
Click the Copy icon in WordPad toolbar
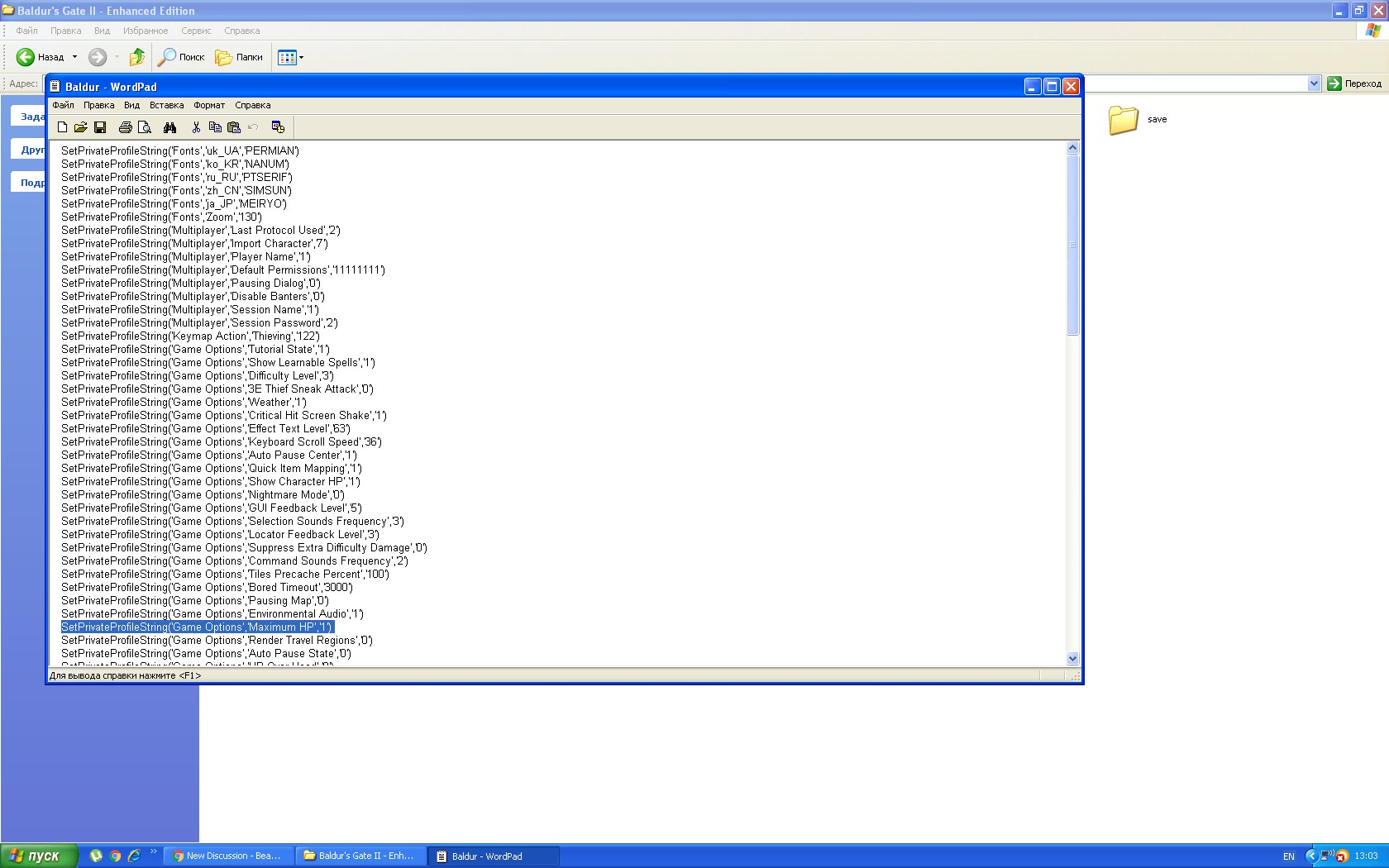point(215,127)
